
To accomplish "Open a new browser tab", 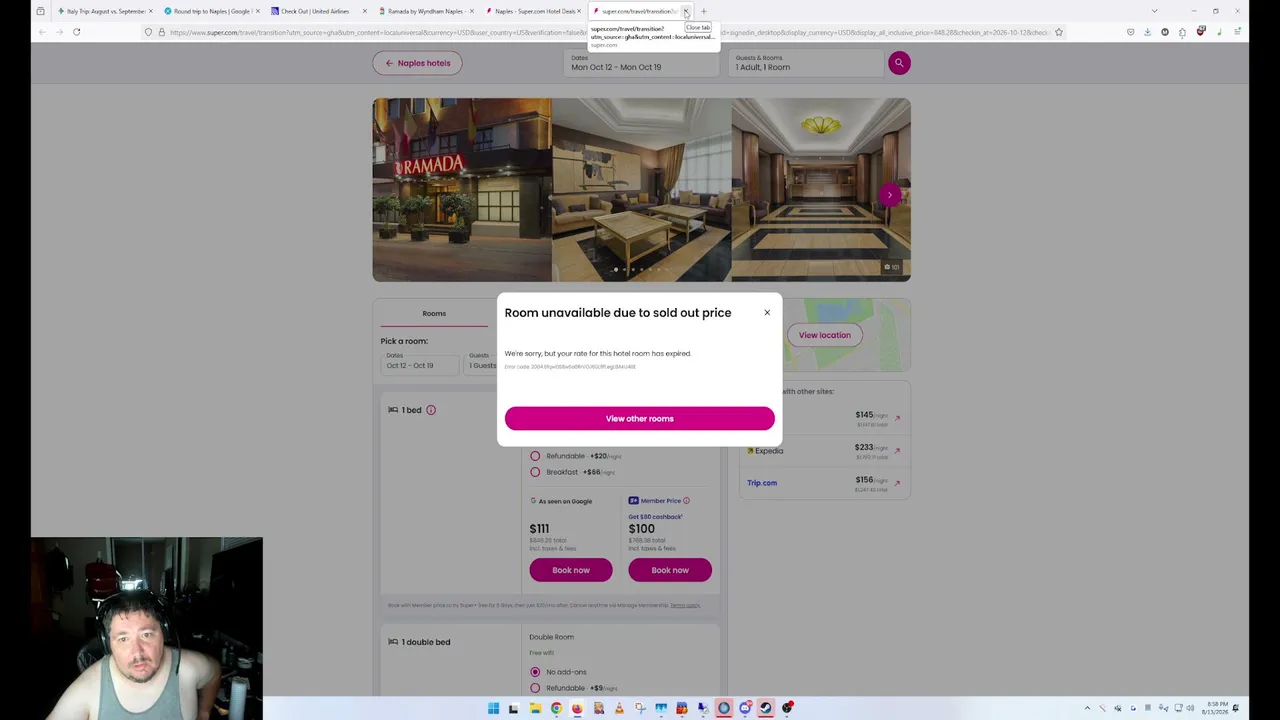I will pyautogui.click(x=704, y=11).
